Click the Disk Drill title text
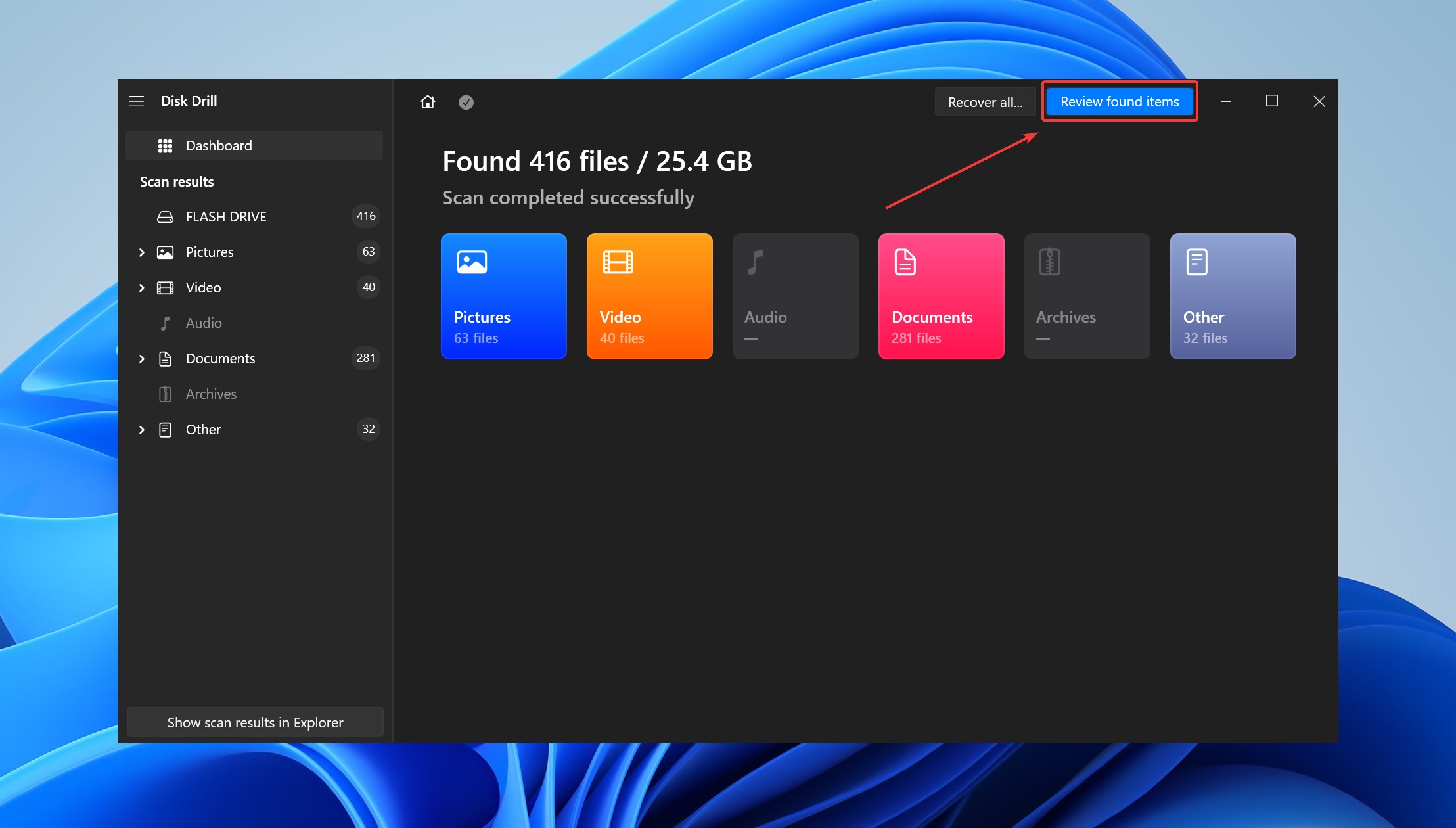The width and height of the screenshot is (1456, 828). [189, 101]
